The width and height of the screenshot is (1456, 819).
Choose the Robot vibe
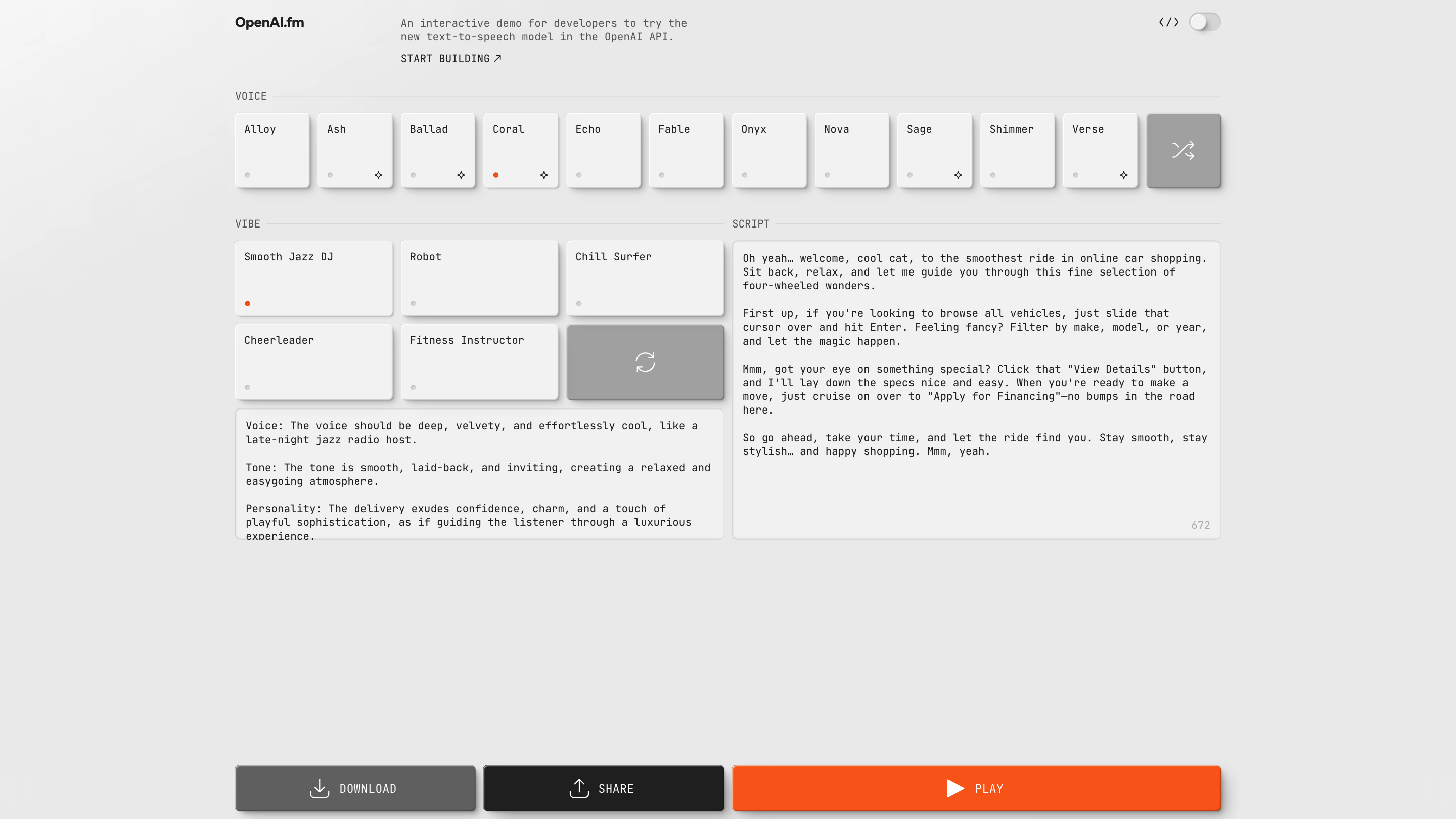[x=479, y=278]
